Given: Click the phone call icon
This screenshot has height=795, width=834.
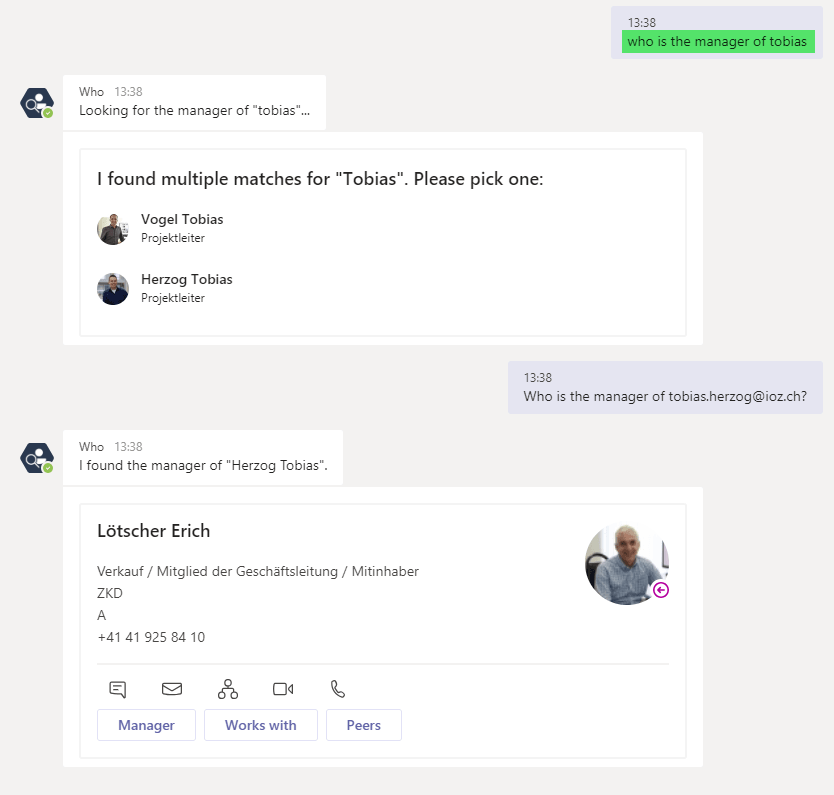Looking at the screenshot, I should pyautogui.click(x=338, y=689).
